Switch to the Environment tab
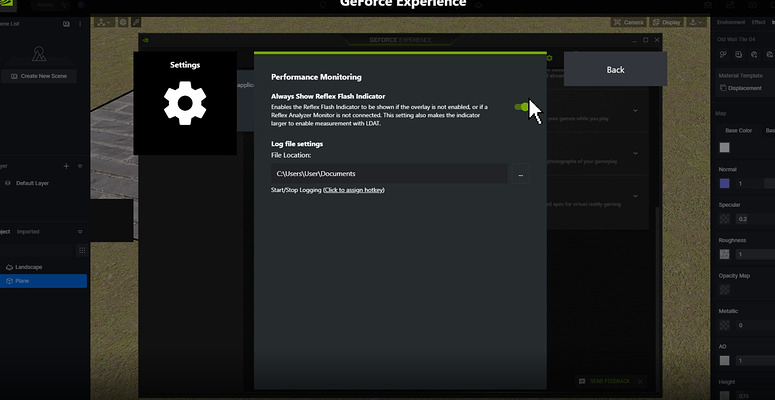Image resolution: width=775 pixels, height=400 pixels. 731,22
